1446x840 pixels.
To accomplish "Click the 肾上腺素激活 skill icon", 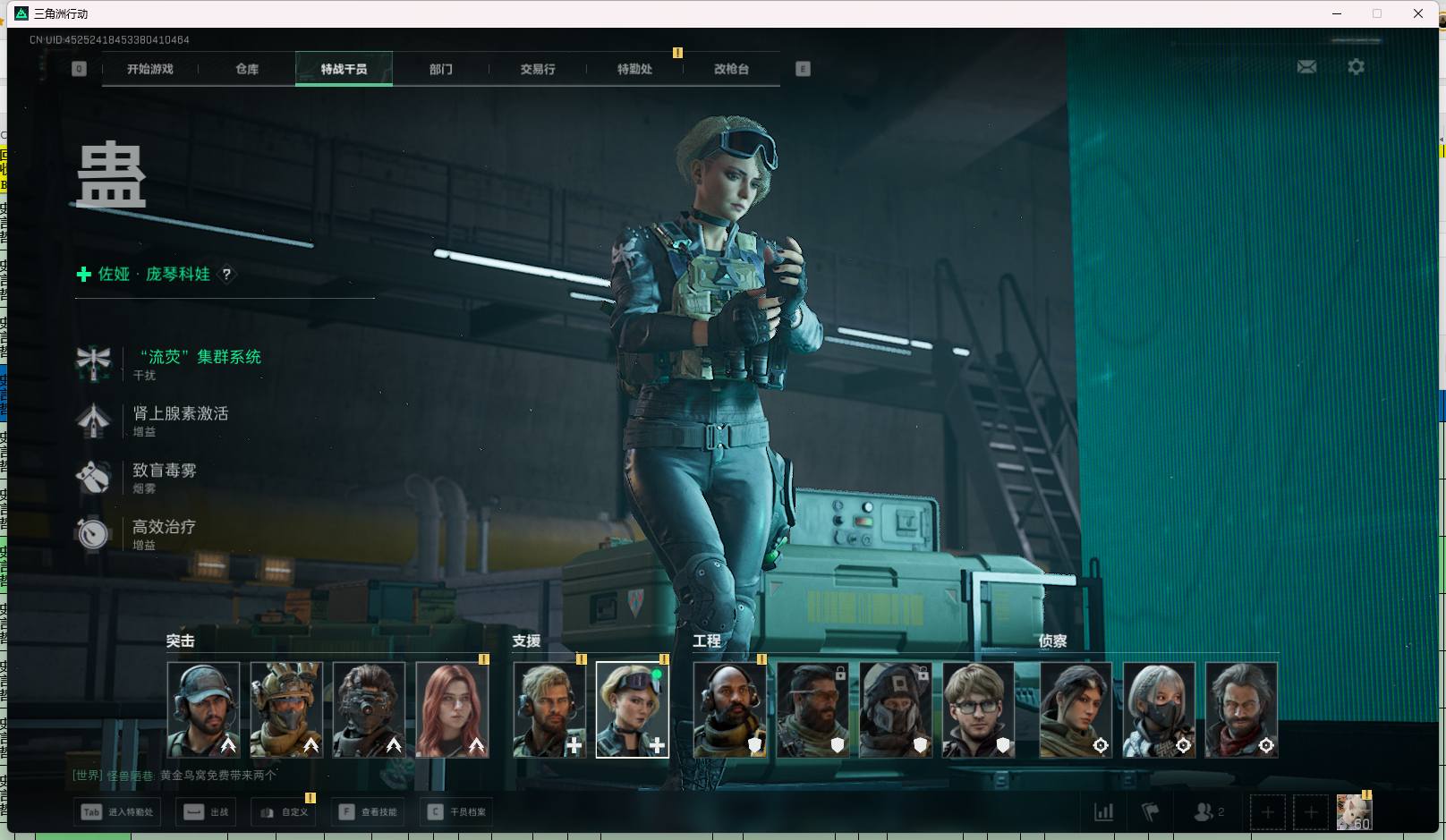I will coord(93,420).
